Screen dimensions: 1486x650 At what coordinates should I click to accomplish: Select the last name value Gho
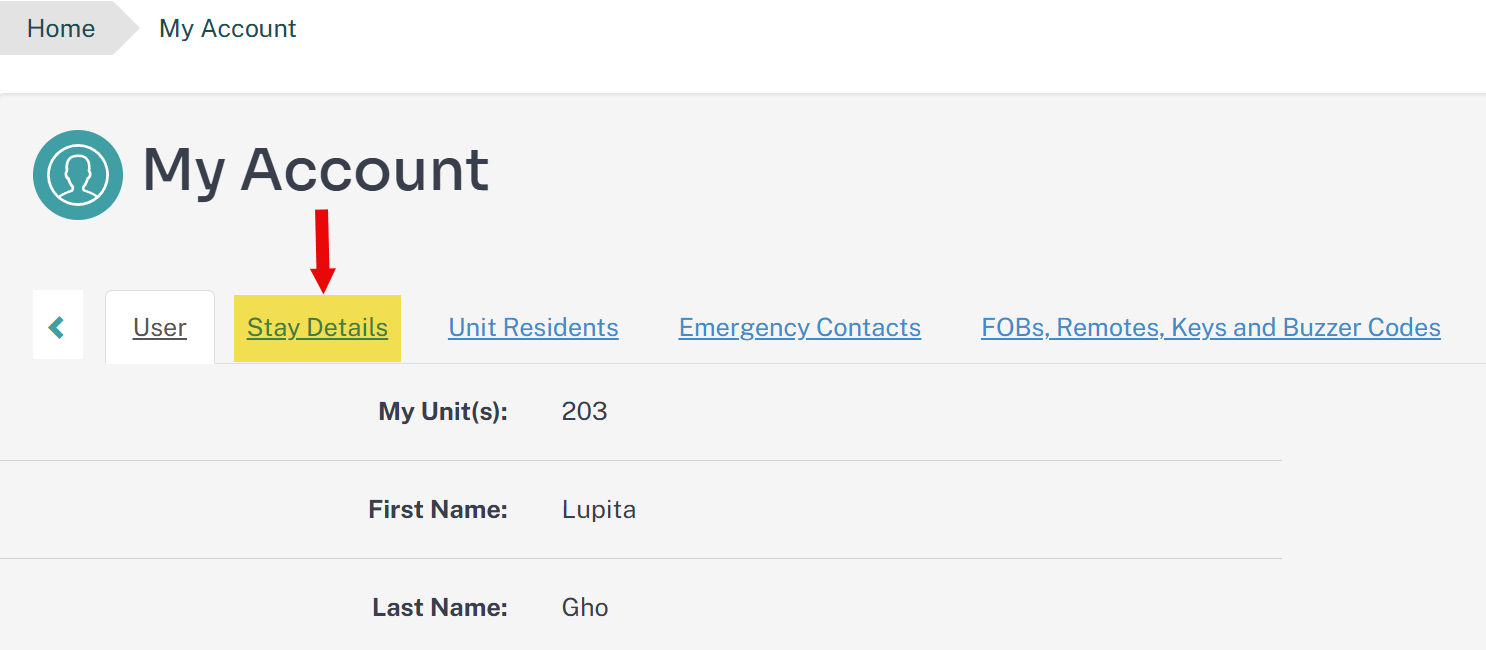pos(585,607)
